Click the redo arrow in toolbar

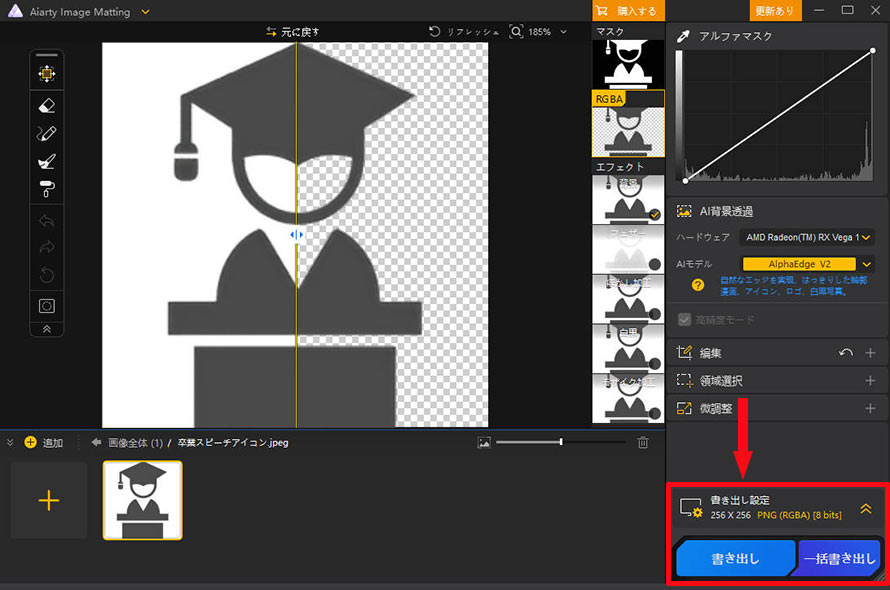pyautogui.click(x=47, y=247)
